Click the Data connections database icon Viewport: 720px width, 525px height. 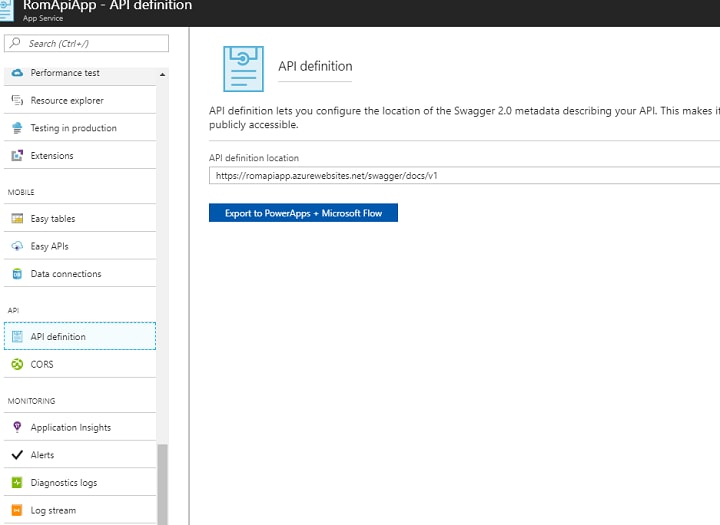[x=17, y=274]
